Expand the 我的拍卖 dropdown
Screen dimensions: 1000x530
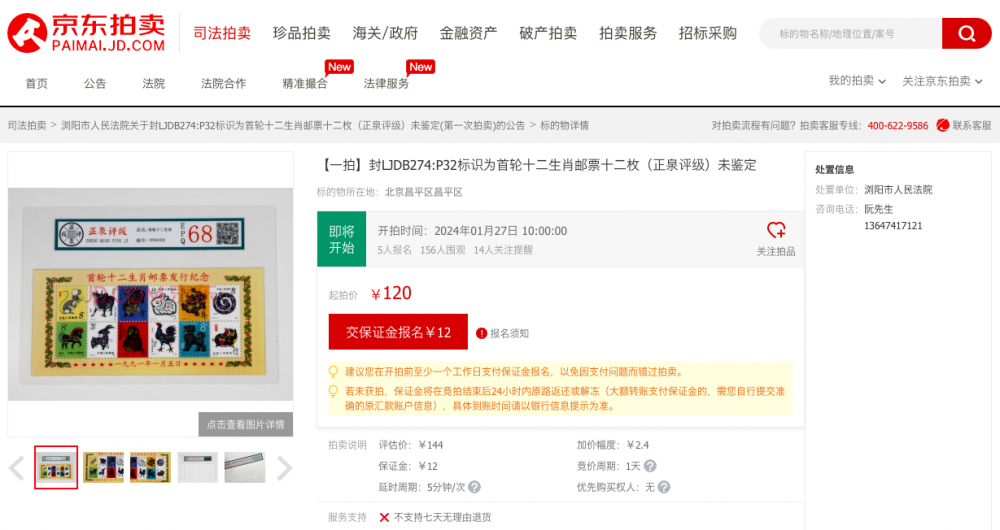click(857, 81)
